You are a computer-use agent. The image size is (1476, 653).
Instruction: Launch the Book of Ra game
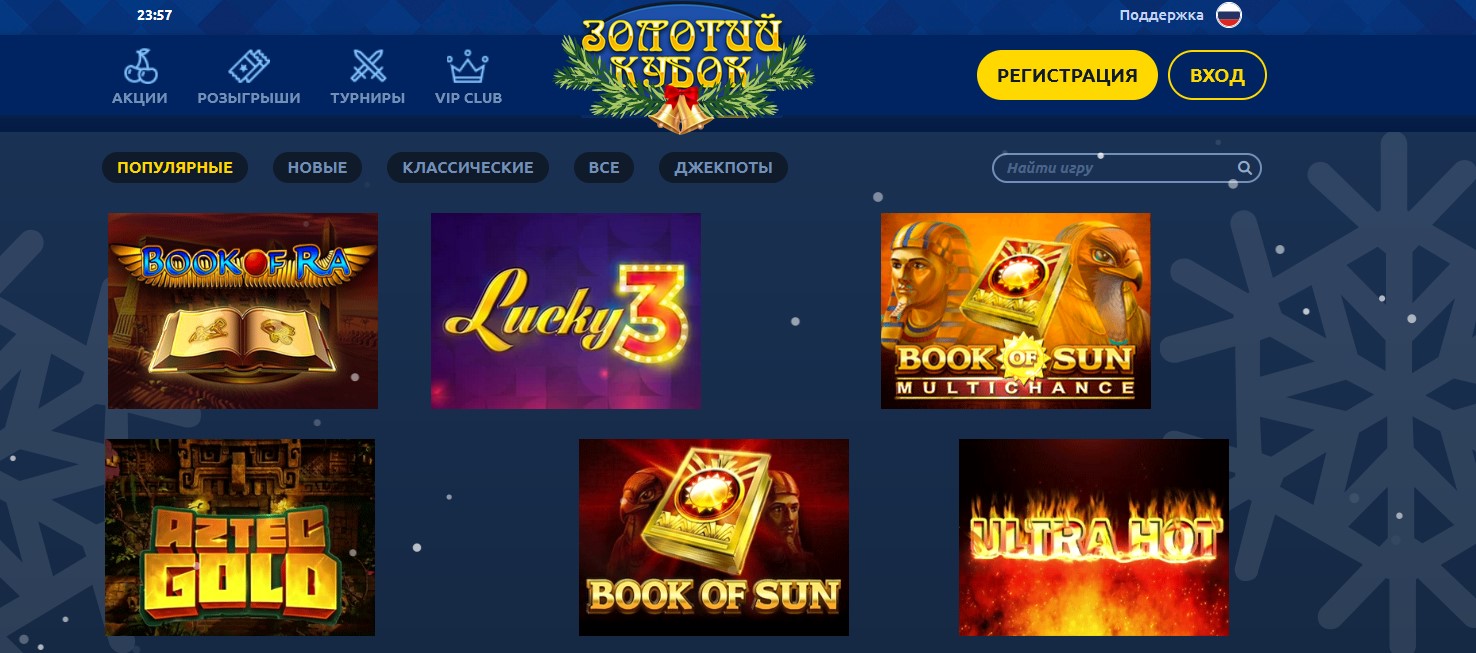pos(243,311)
